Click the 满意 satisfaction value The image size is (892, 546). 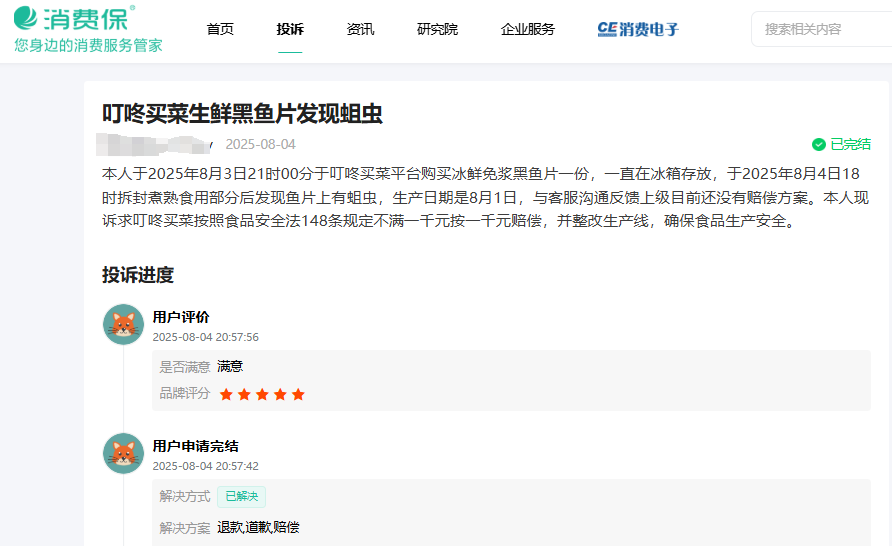[230, 366]
